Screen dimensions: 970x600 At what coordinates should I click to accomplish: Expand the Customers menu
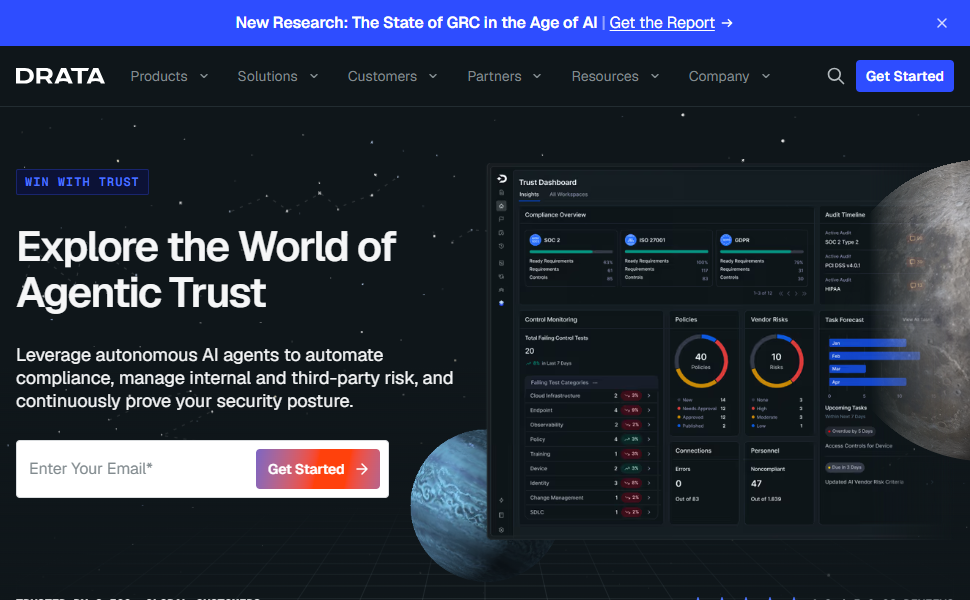[392, 76]
